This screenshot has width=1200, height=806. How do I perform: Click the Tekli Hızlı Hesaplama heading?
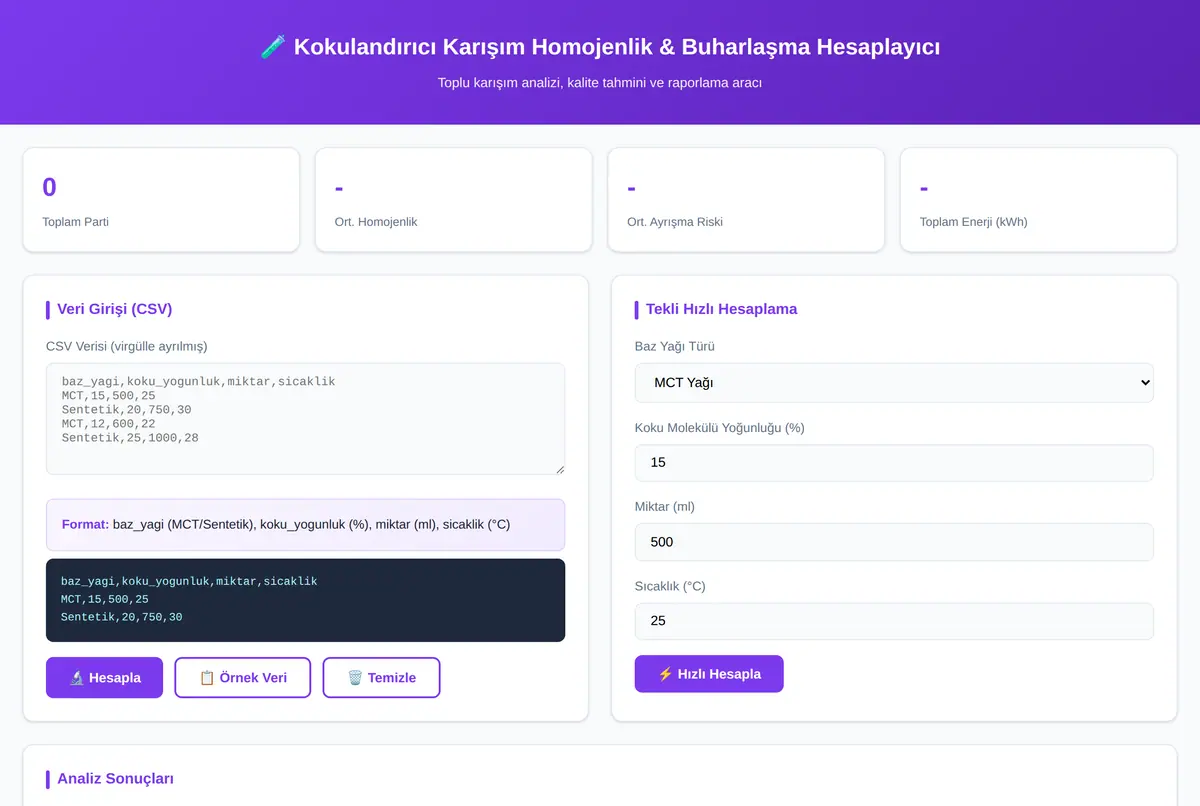[721, 309]
